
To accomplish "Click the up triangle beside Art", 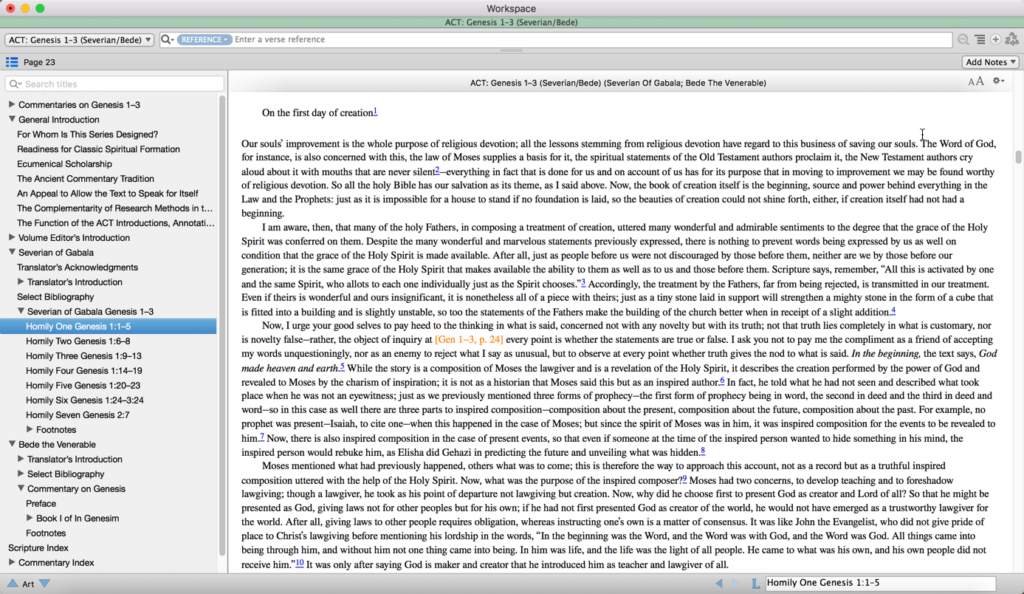I will pos(12,583).
